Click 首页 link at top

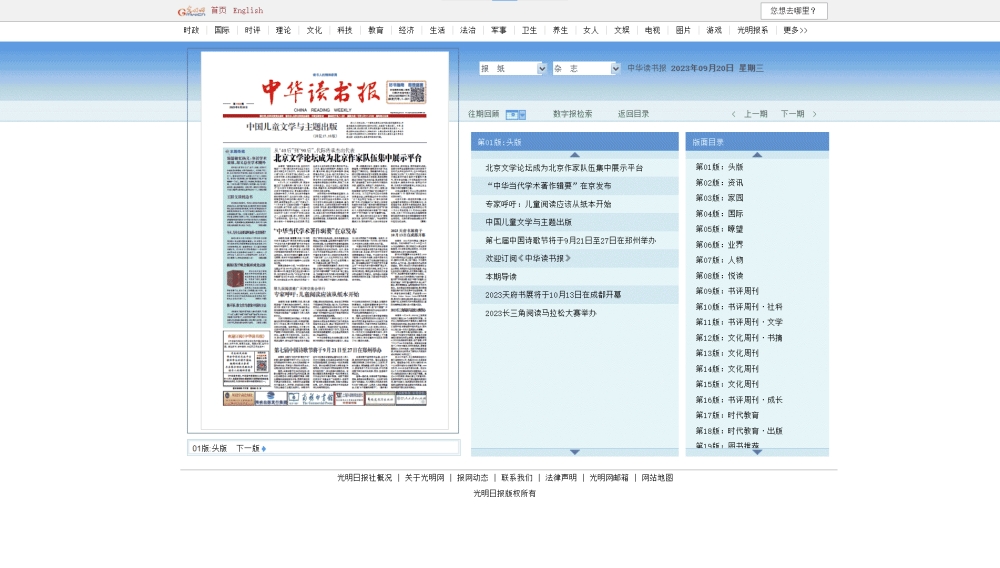click(219, 10)
